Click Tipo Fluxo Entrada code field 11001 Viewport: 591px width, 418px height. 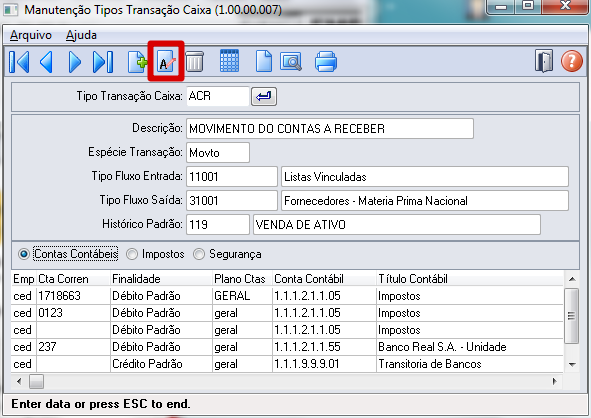click(232, 177)
